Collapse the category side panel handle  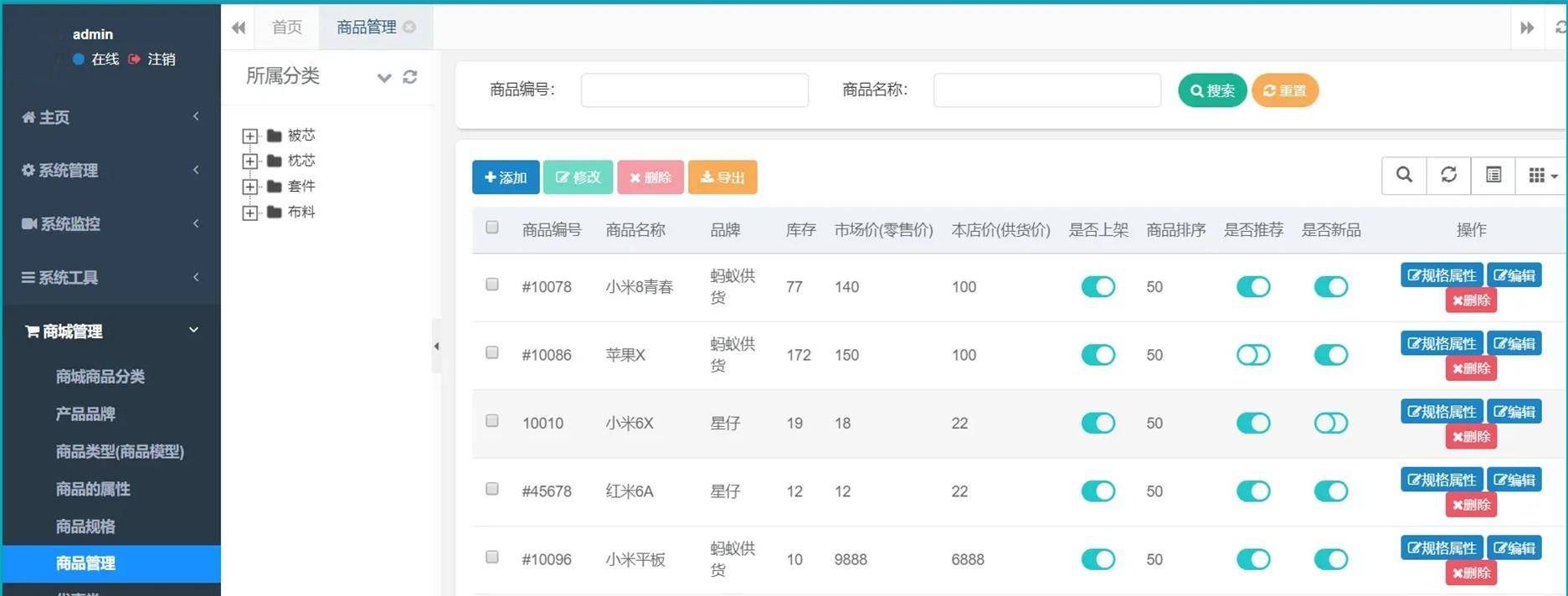pyautogui.click(x=436, y=346)
